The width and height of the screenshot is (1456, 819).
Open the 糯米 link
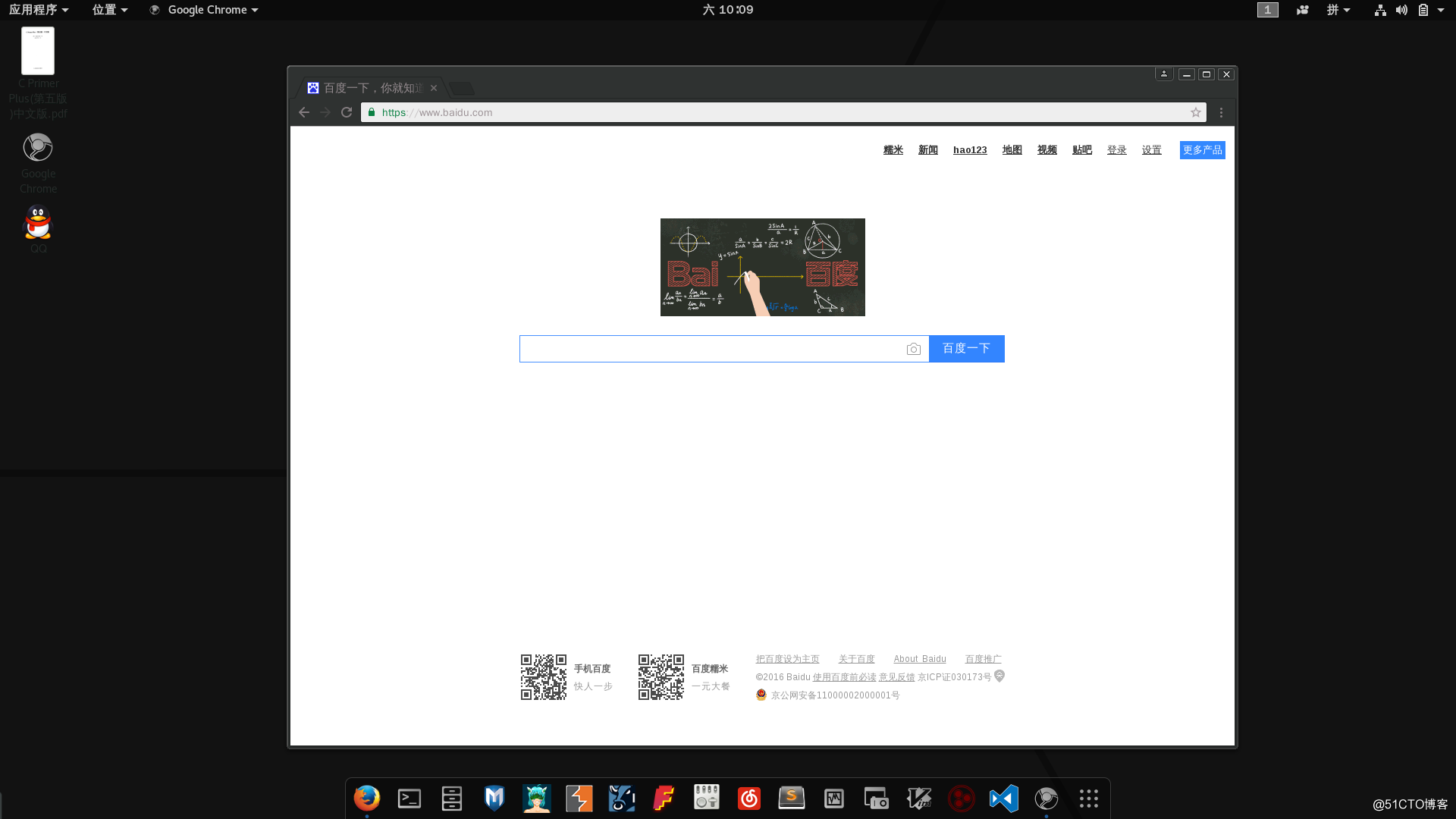[x=893, y=150]
